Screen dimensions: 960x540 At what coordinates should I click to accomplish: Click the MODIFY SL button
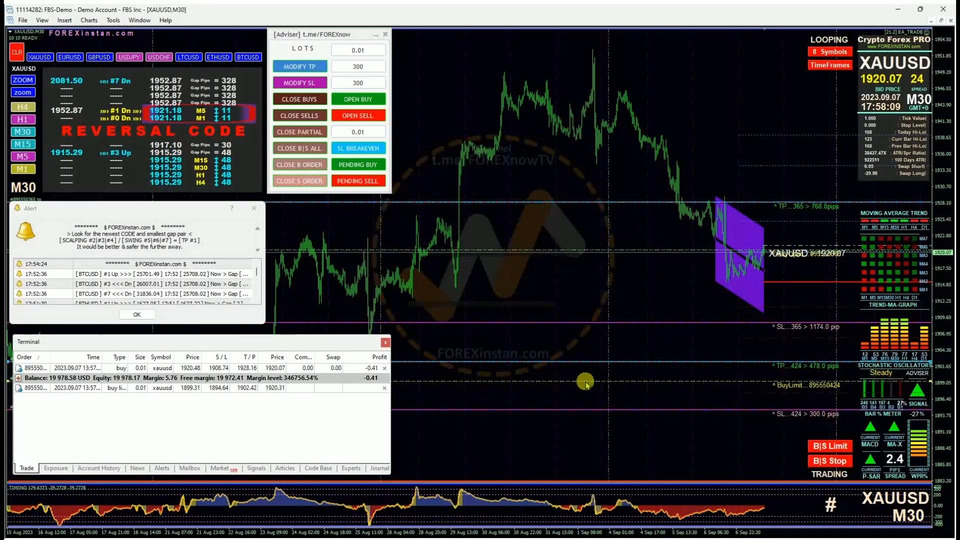[x=300, y=83]
